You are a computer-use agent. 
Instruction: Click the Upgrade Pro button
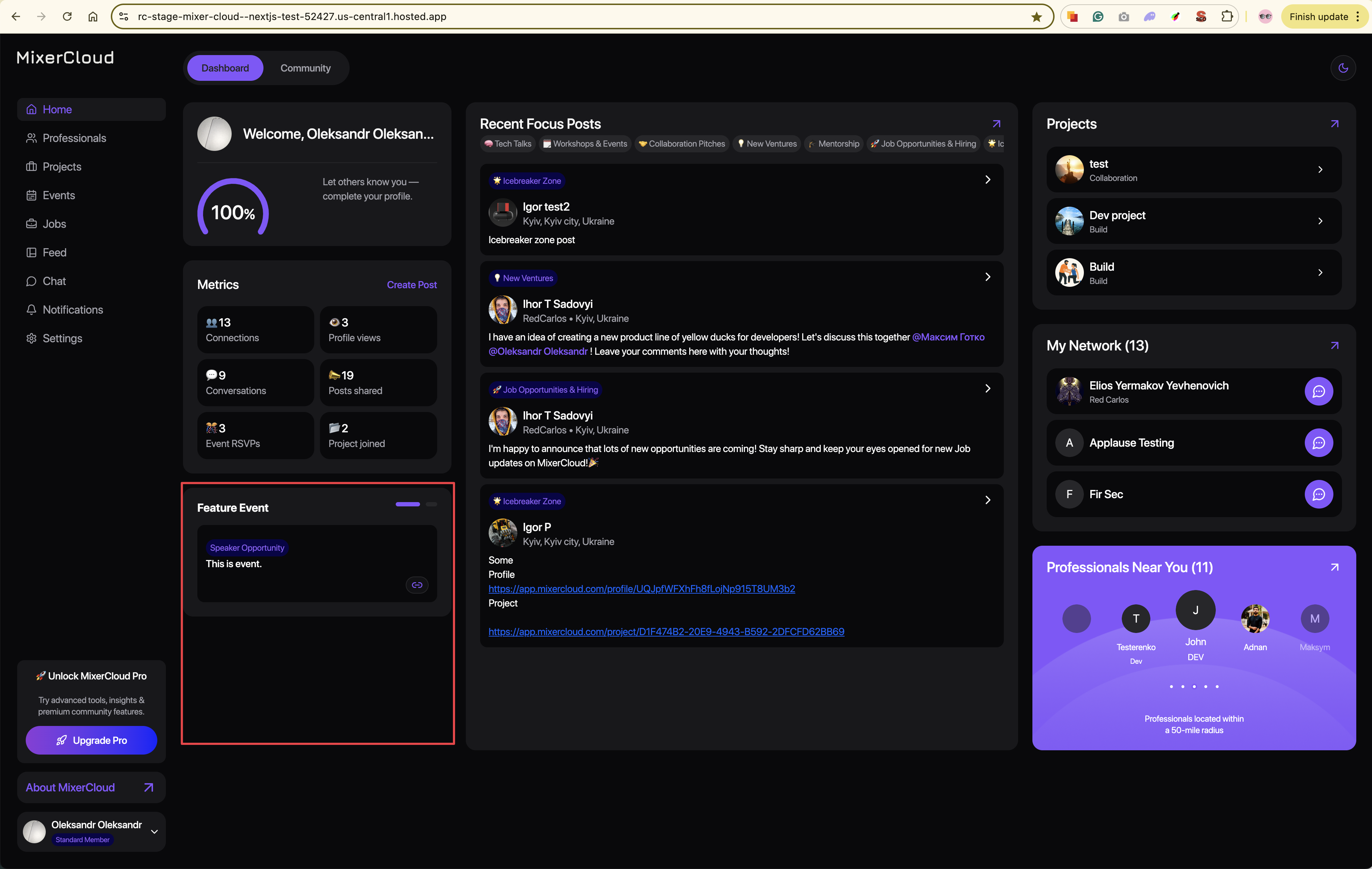(91, 740)
